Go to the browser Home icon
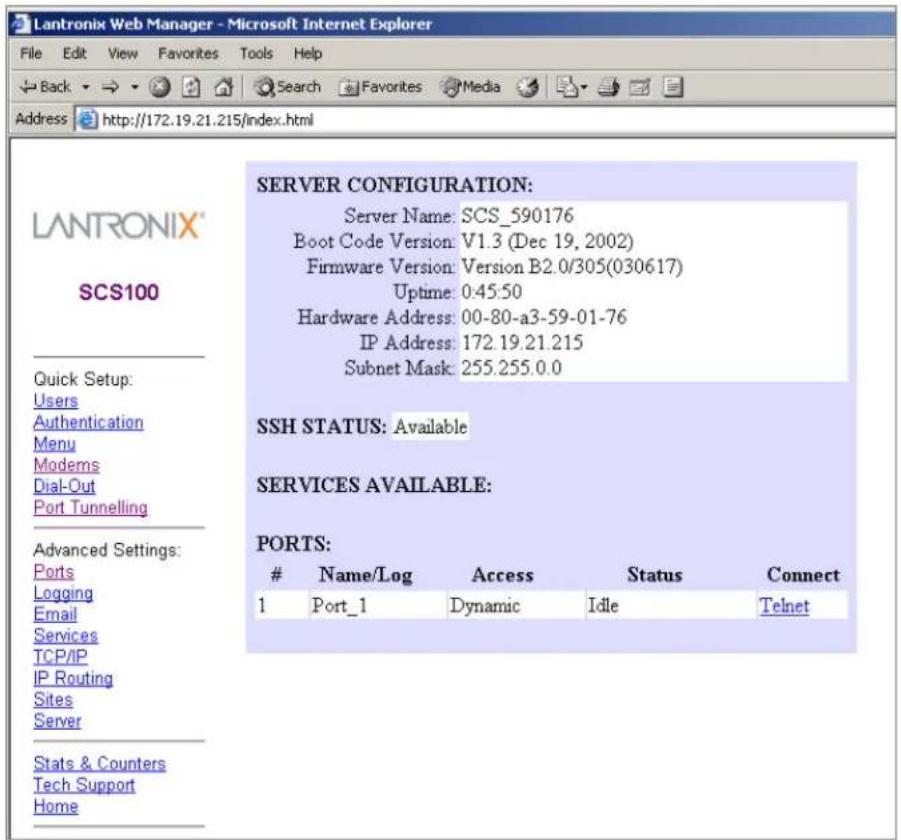This screenshot has width=901, height=840. point(223,87)
